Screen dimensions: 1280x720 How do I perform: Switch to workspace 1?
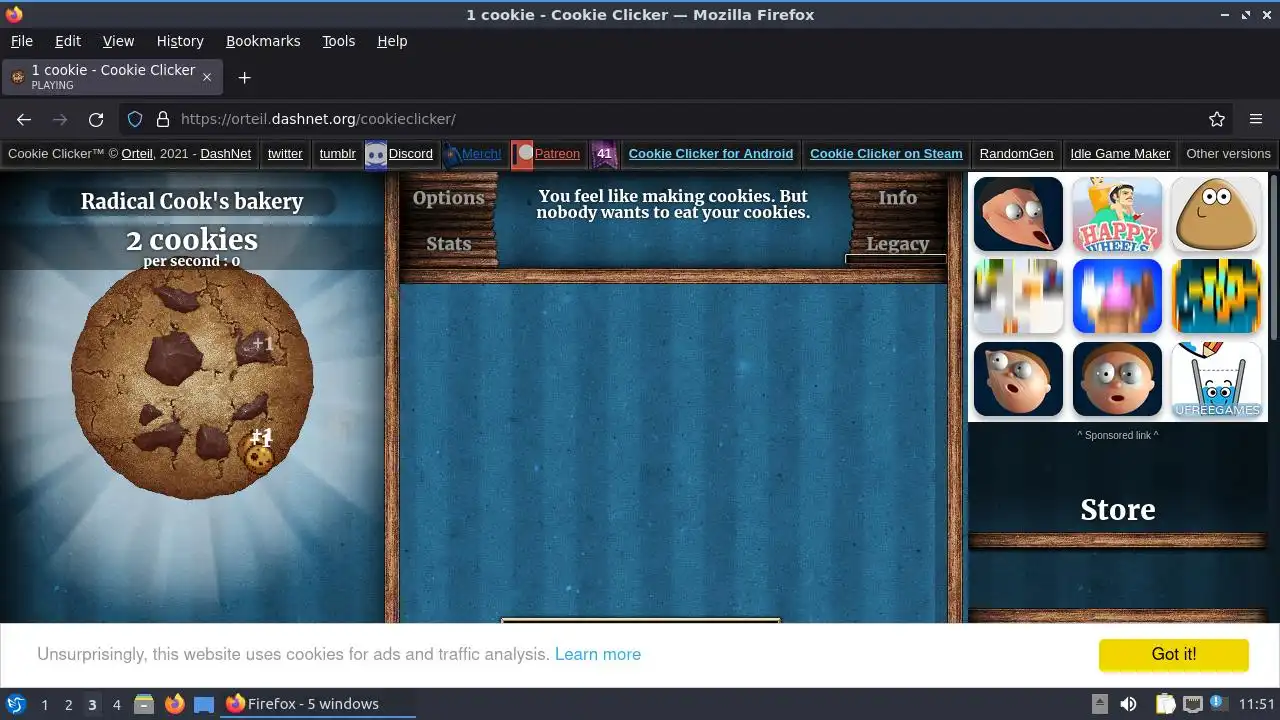click(44, 705)
